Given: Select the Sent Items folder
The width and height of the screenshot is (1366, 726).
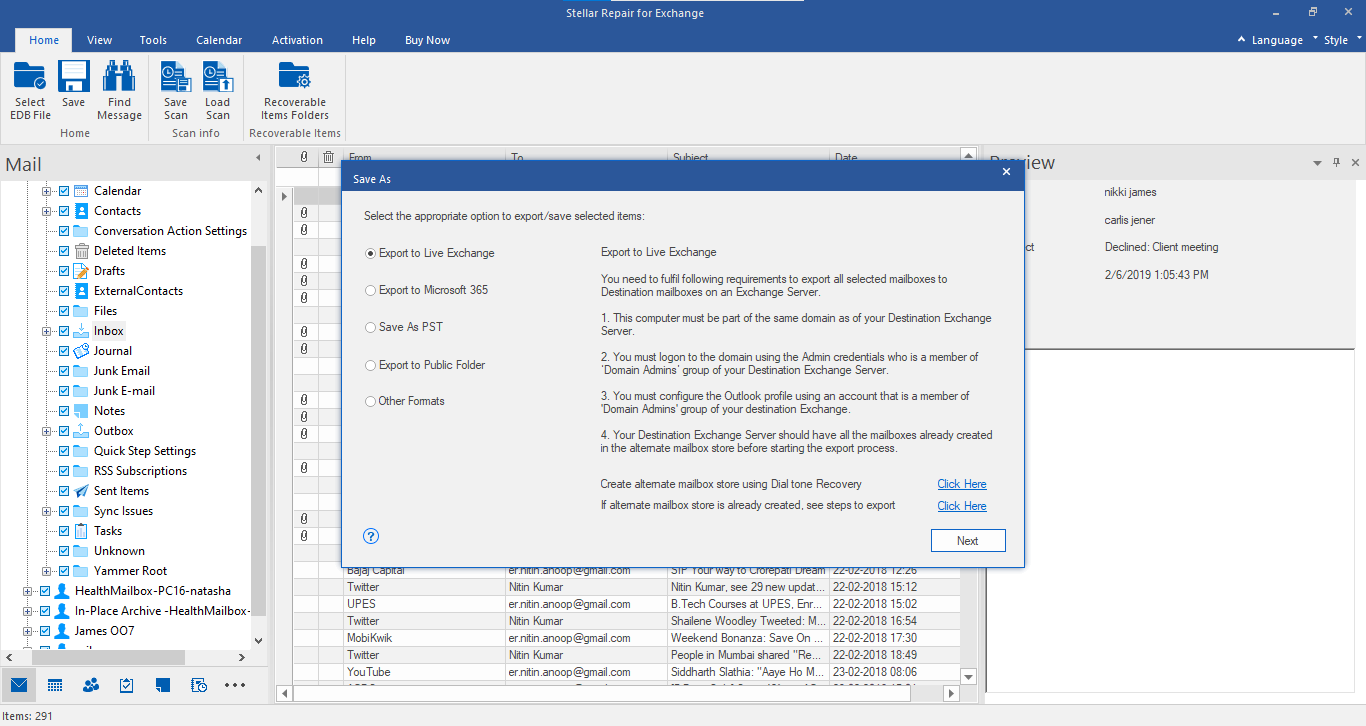Looking at the screenshot, I should 121,491.
